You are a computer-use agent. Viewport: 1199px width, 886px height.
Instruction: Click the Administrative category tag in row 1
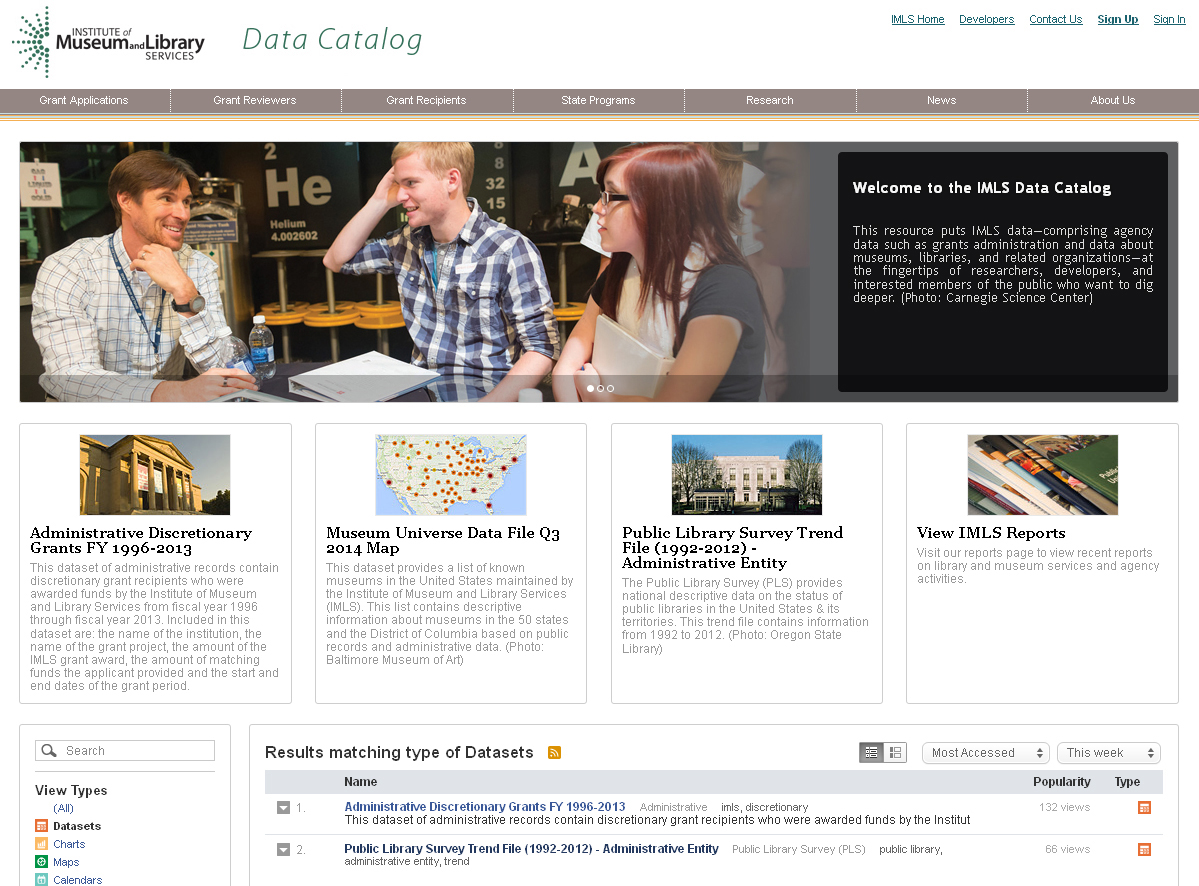pyautogui.click(x=673, y=807)
